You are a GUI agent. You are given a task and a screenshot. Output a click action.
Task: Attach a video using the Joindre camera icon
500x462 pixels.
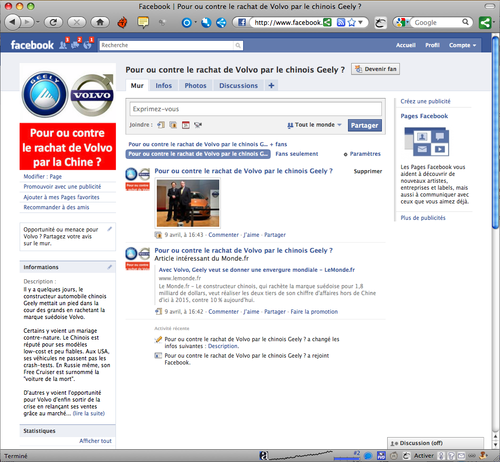click(198, 125)
